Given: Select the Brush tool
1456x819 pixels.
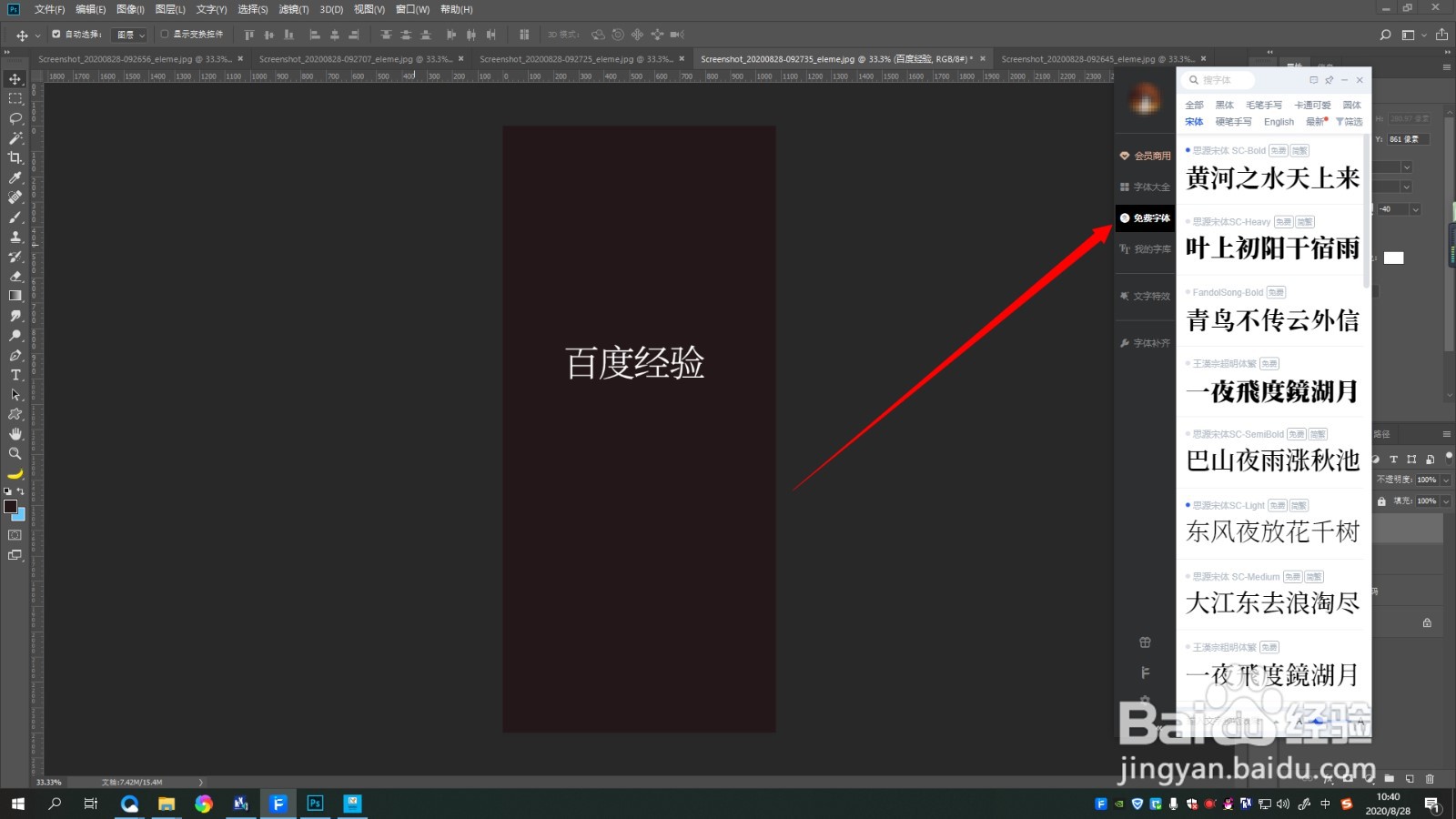Looking at the screenshot, I should click(x=15, y=217).
